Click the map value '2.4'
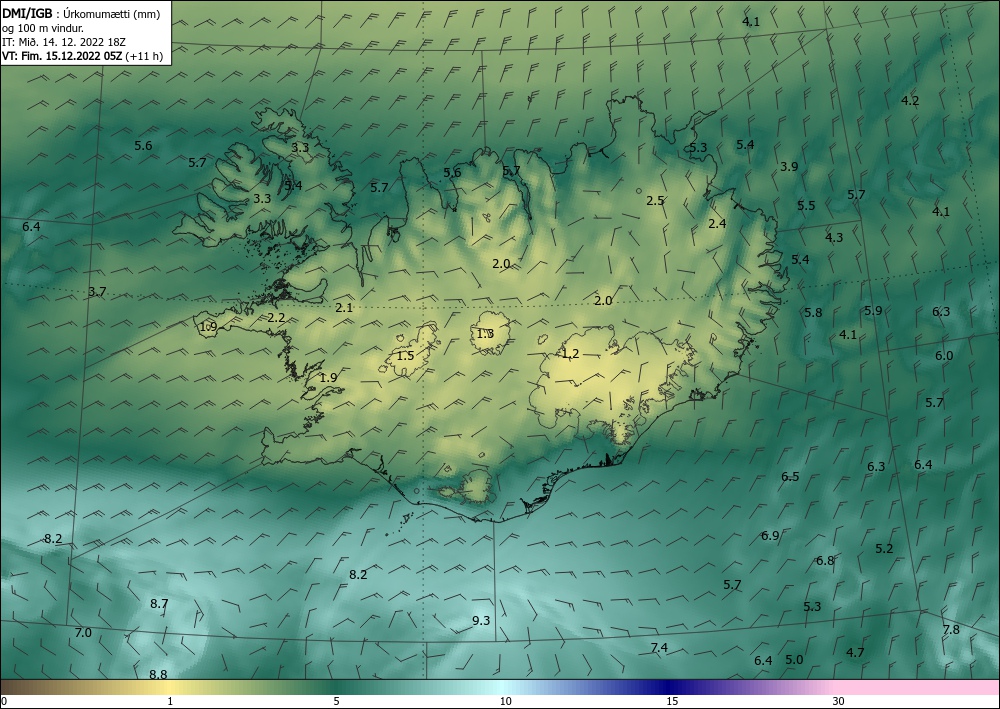The width and height of the screenshot is (1000, 709). pyautogui.click(x=717, y=223)
